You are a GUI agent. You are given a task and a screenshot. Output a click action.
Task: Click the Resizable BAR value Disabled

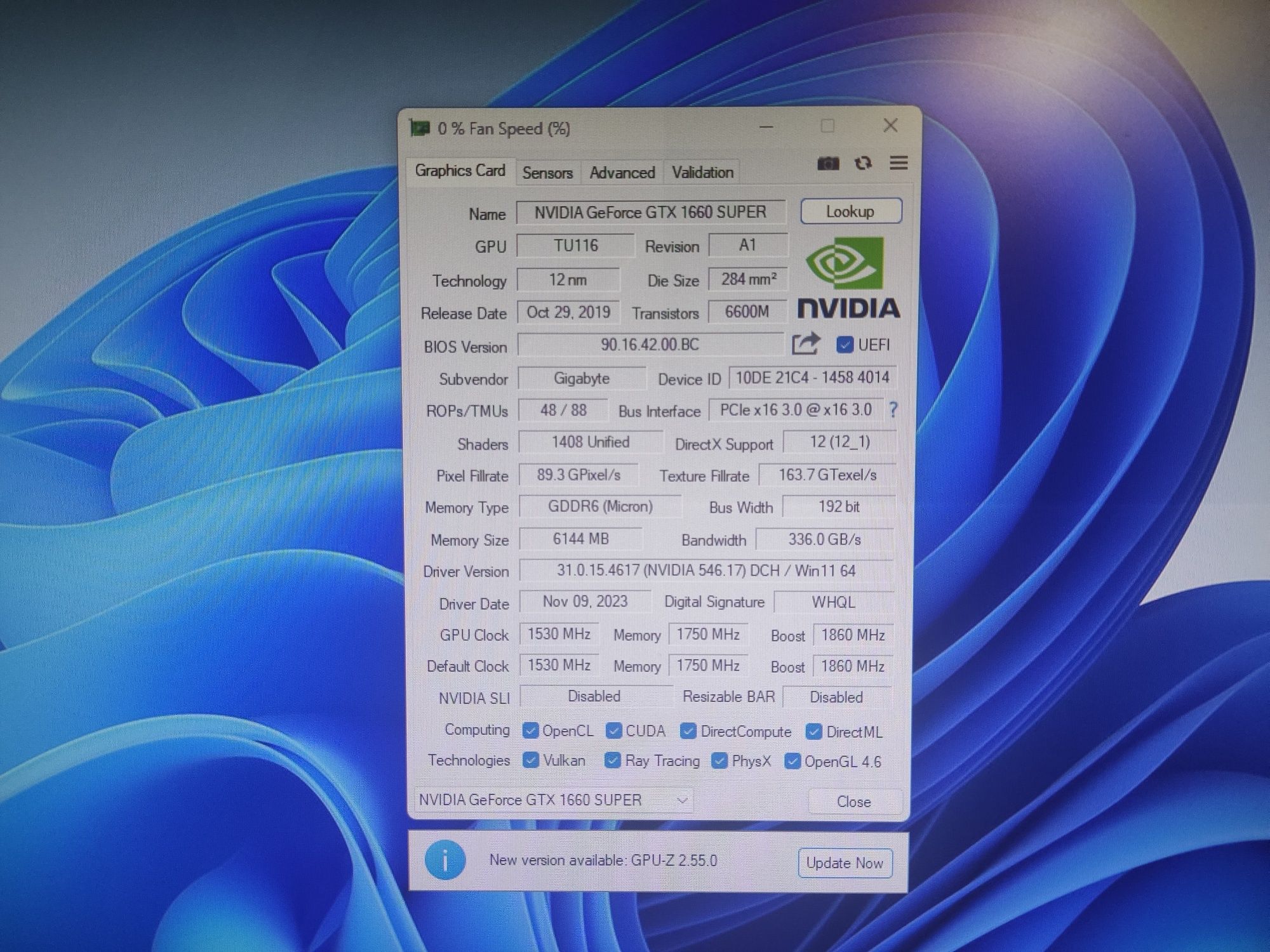[837, 697]
